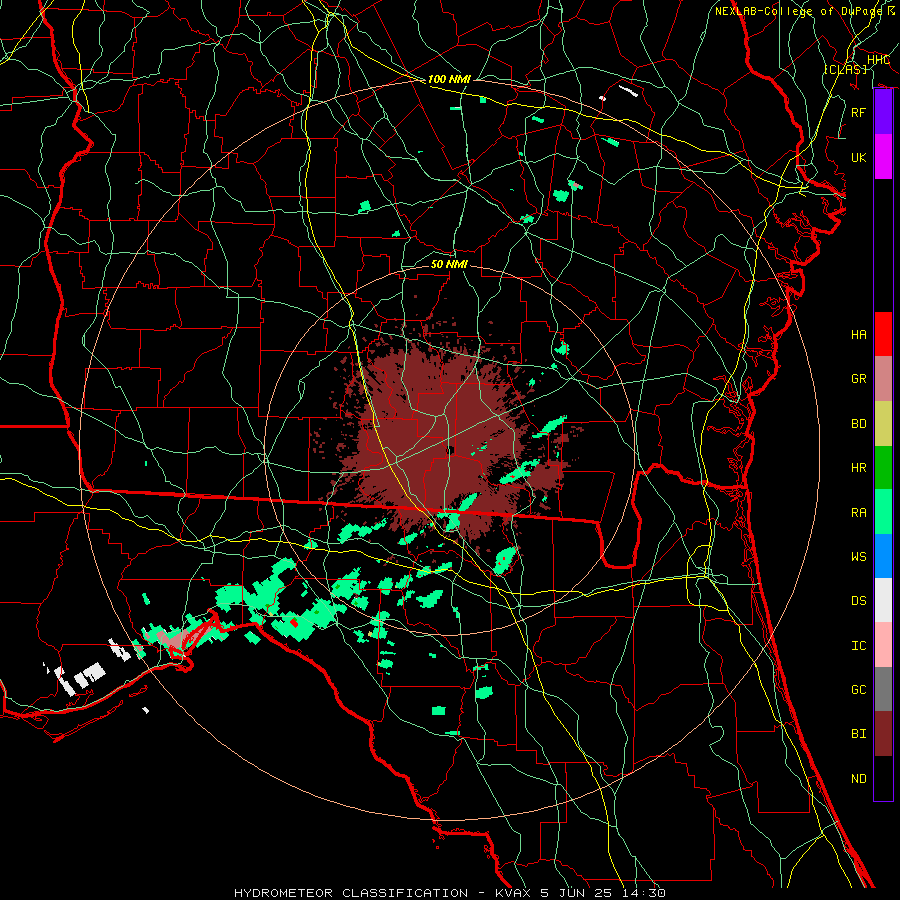Click the IC light pink legend swatch
The image size is (900, 900).
tap(883, 645)
